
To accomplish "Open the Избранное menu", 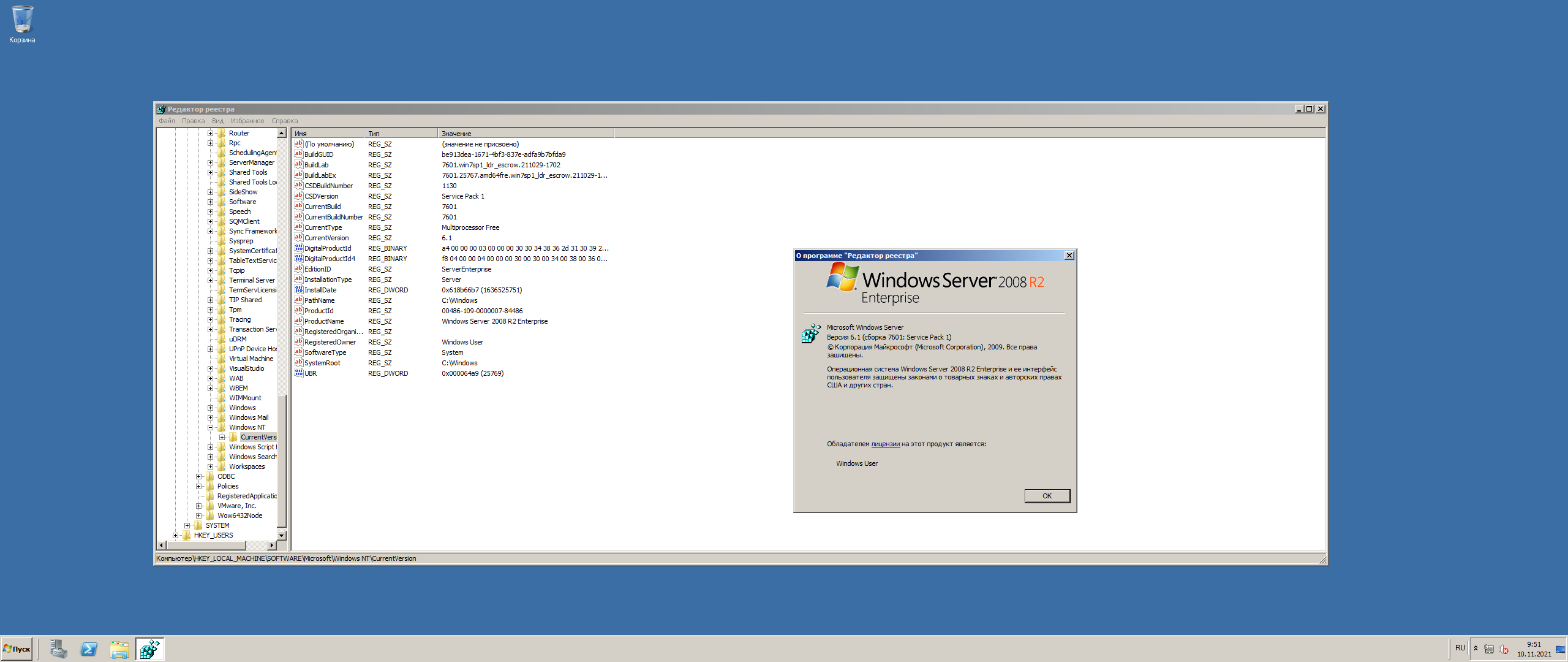I will (247, 121).
